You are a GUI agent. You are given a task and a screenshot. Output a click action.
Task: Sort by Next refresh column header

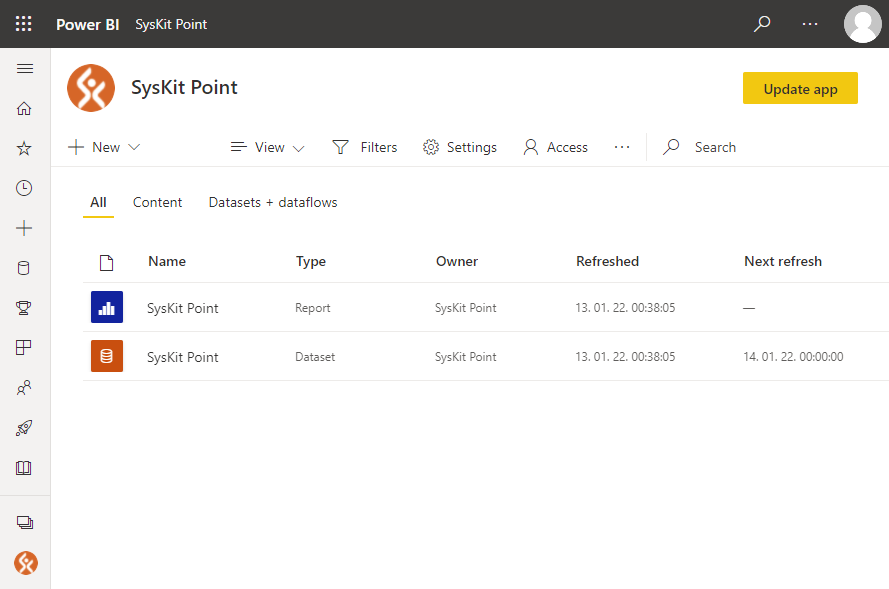(783, 261)
